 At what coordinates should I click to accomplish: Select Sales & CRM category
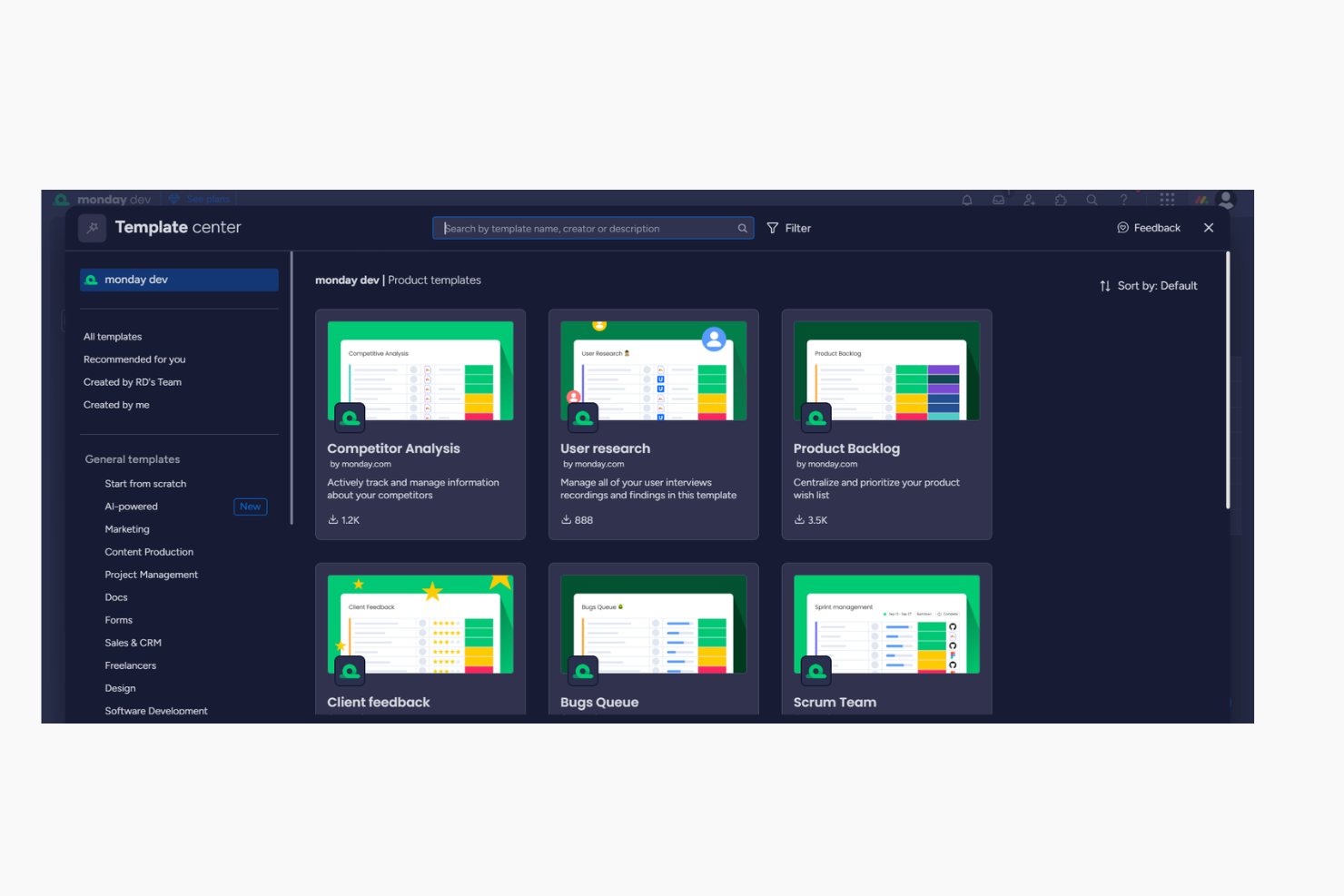(133, 643)
